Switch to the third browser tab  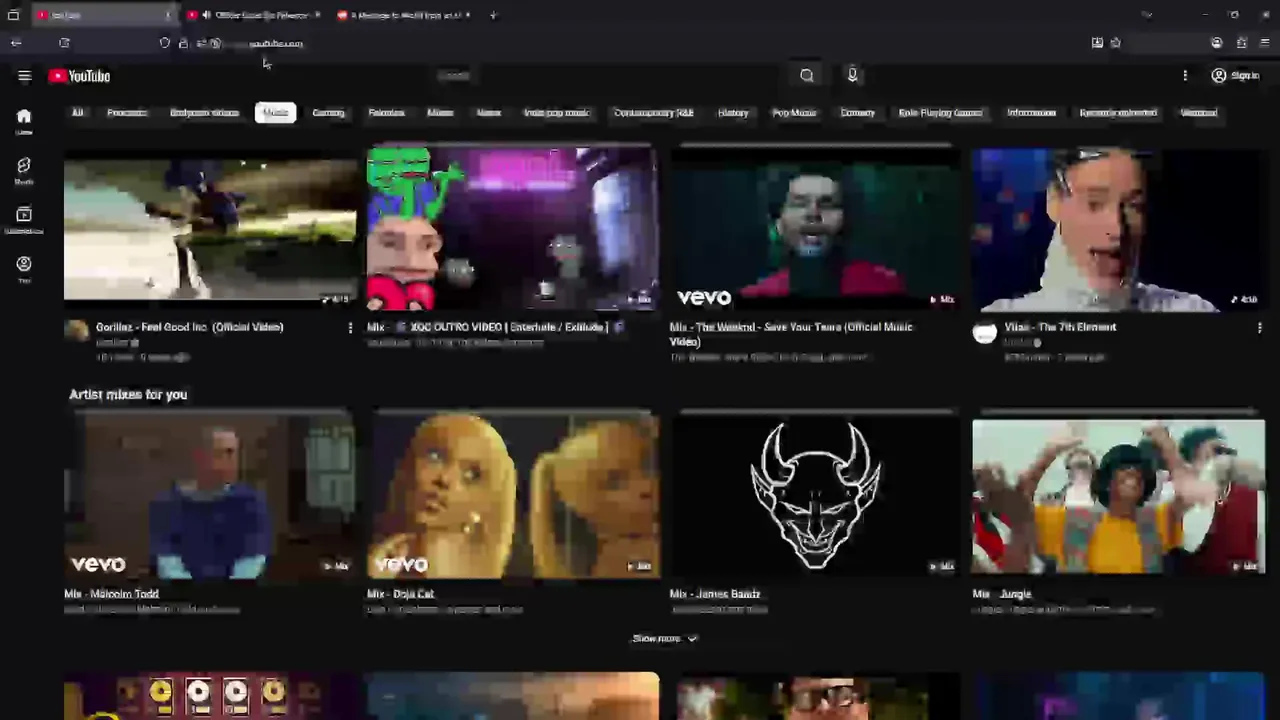click(402, 15)
